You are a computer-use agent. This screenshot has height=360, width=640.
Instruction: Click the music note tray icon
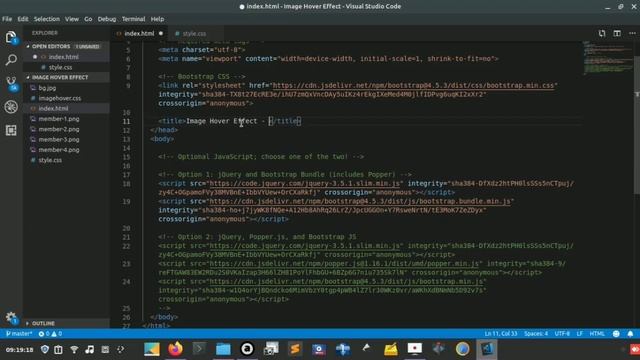89,349
